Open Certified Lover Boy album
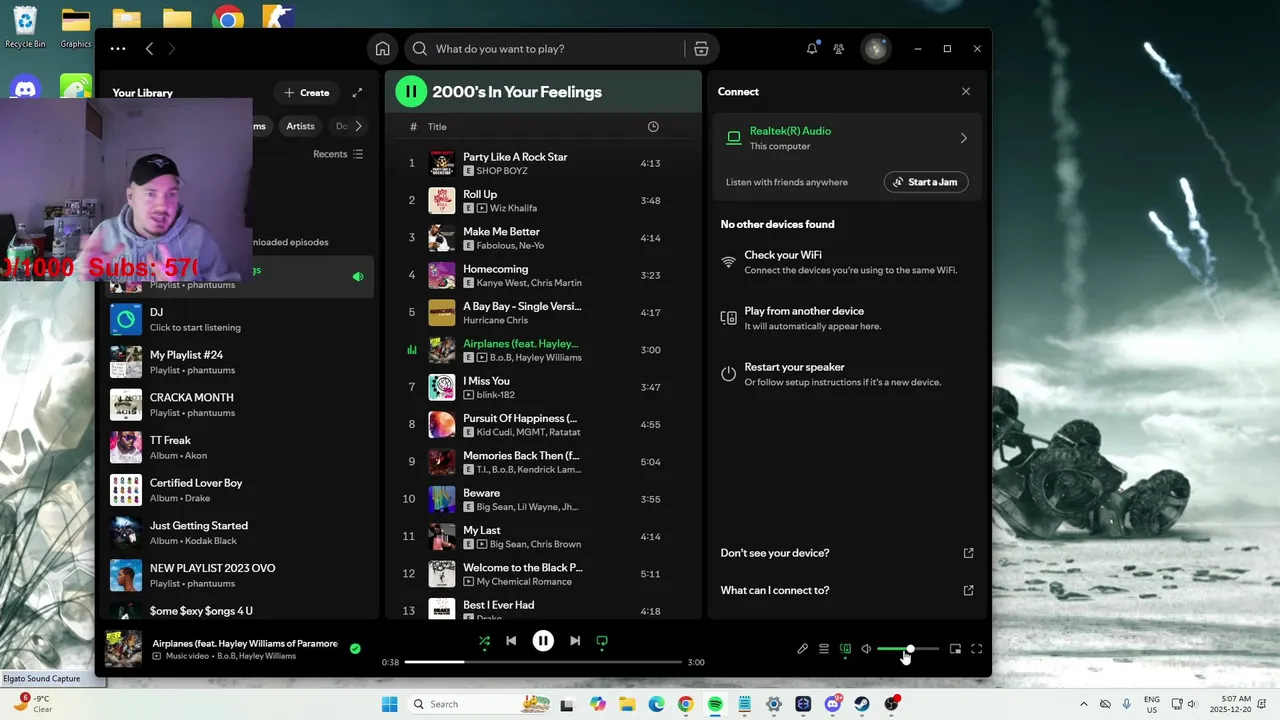This screenshot has height=720, width=1280. [240, 490]
